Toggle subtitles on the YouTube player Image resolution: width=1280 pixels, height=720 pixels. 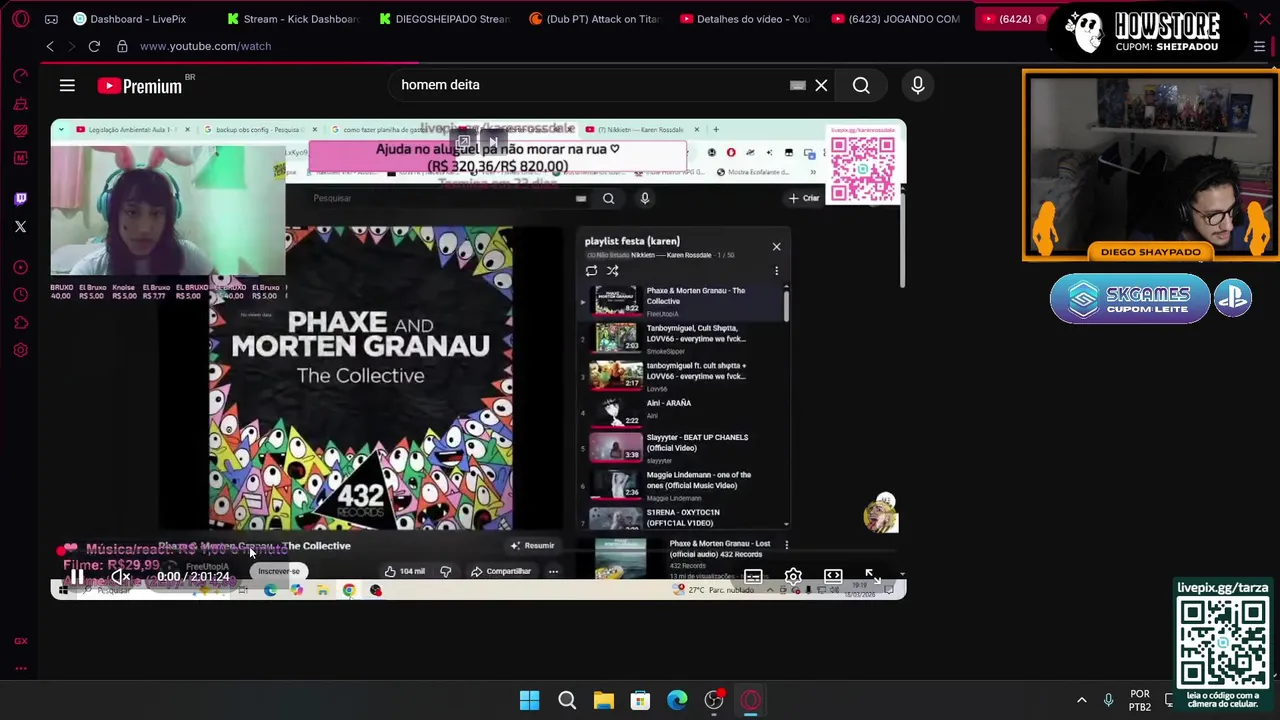tap(753, 577)
